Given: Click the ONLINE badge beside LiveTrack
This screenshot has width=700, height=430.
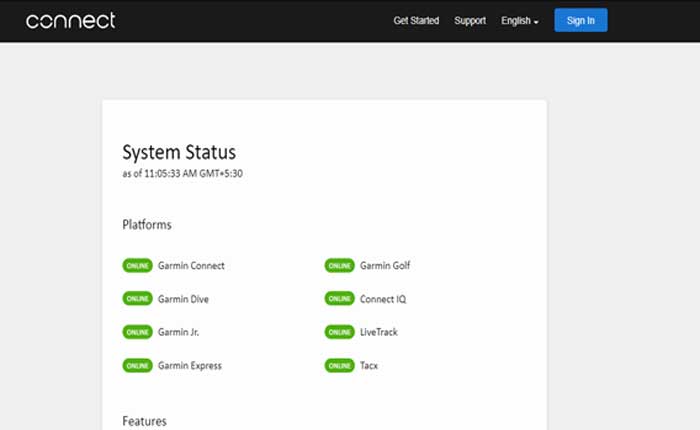Looking at the screenshot, I should coord(339,332).
